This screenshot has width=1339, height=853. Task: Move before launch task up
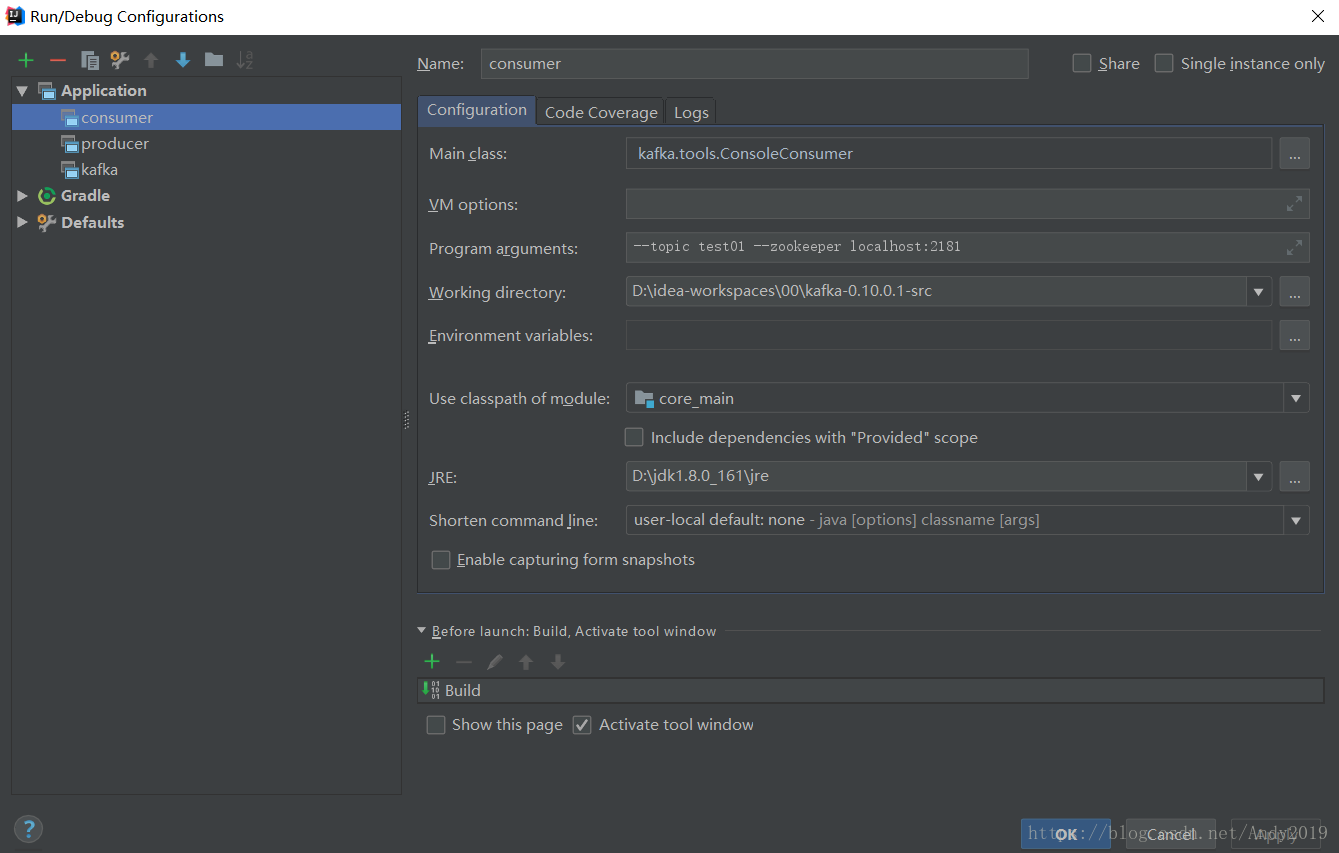click(526, 661)
